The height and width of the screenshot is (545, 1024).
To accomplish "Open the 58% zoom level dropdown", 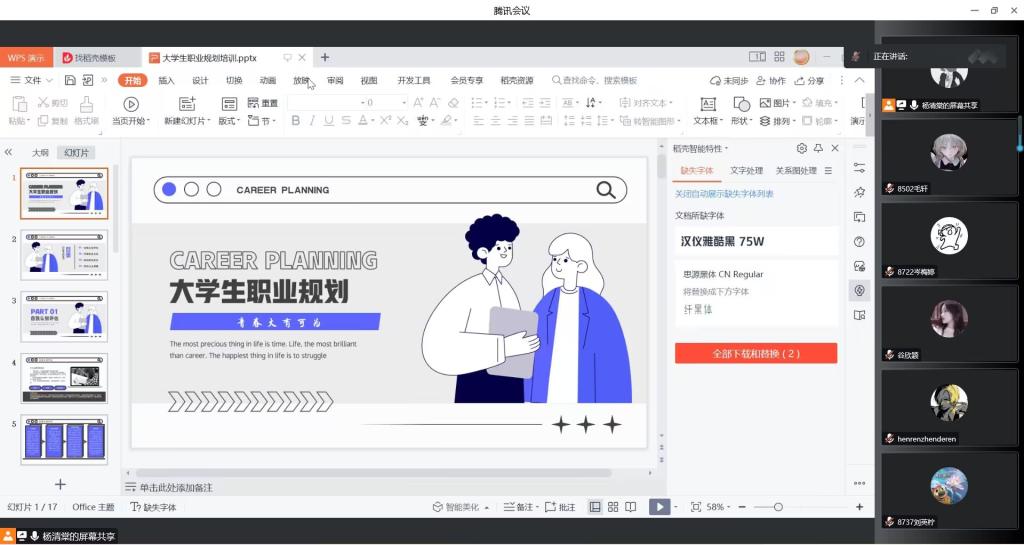I will coord(720,507).
